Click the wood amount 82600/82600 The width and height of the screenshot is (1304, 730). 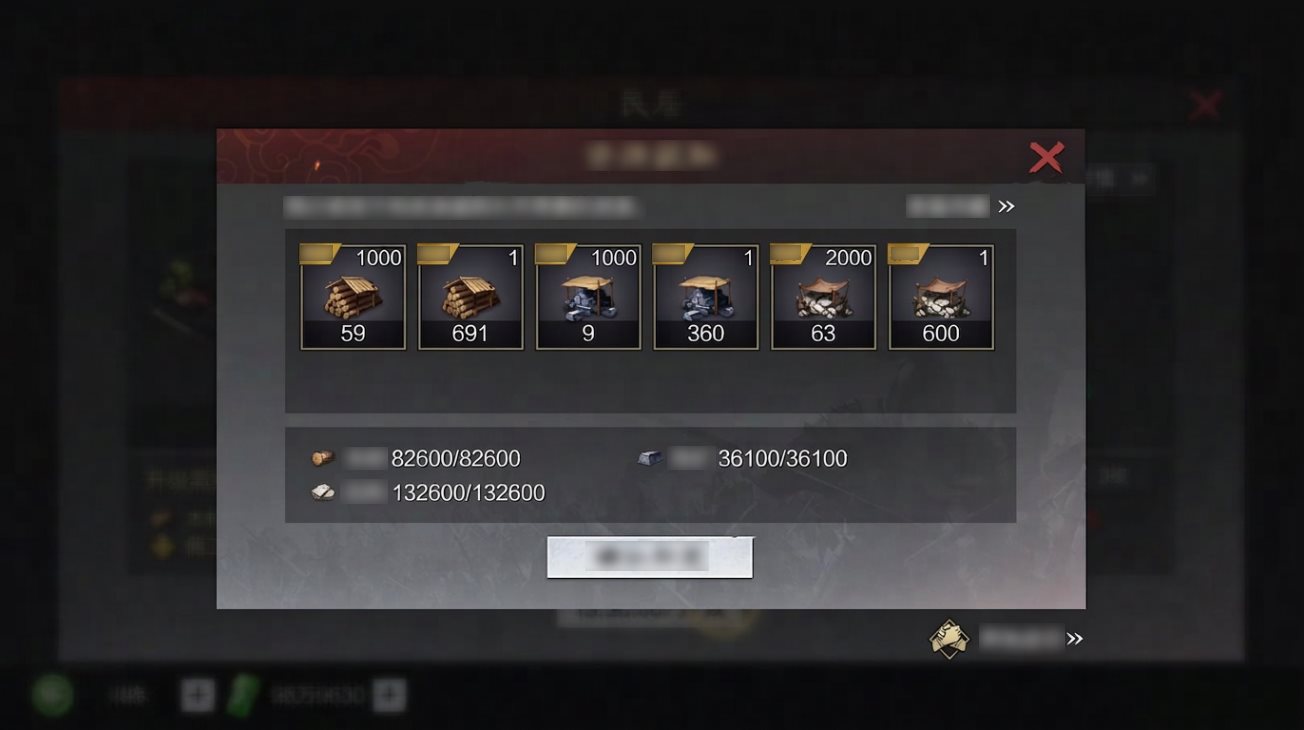tap(456, 459)
